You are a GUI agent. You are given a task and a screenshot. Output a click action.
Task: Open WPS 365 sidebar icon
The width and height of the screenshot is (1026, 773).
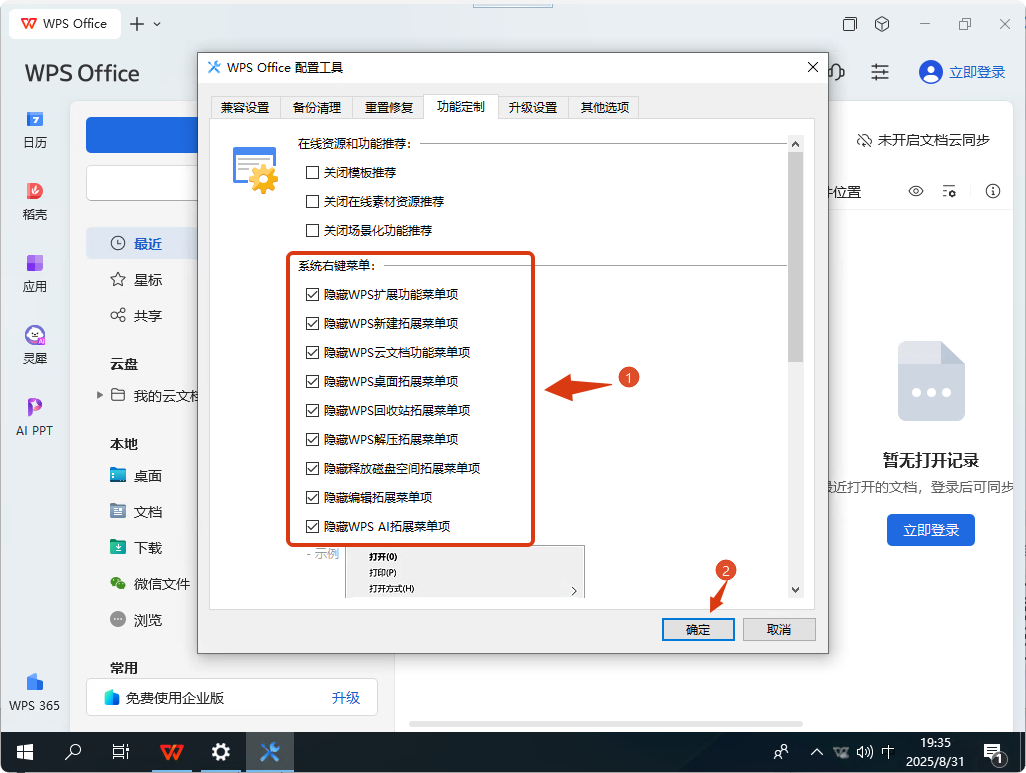pos(35,692)
